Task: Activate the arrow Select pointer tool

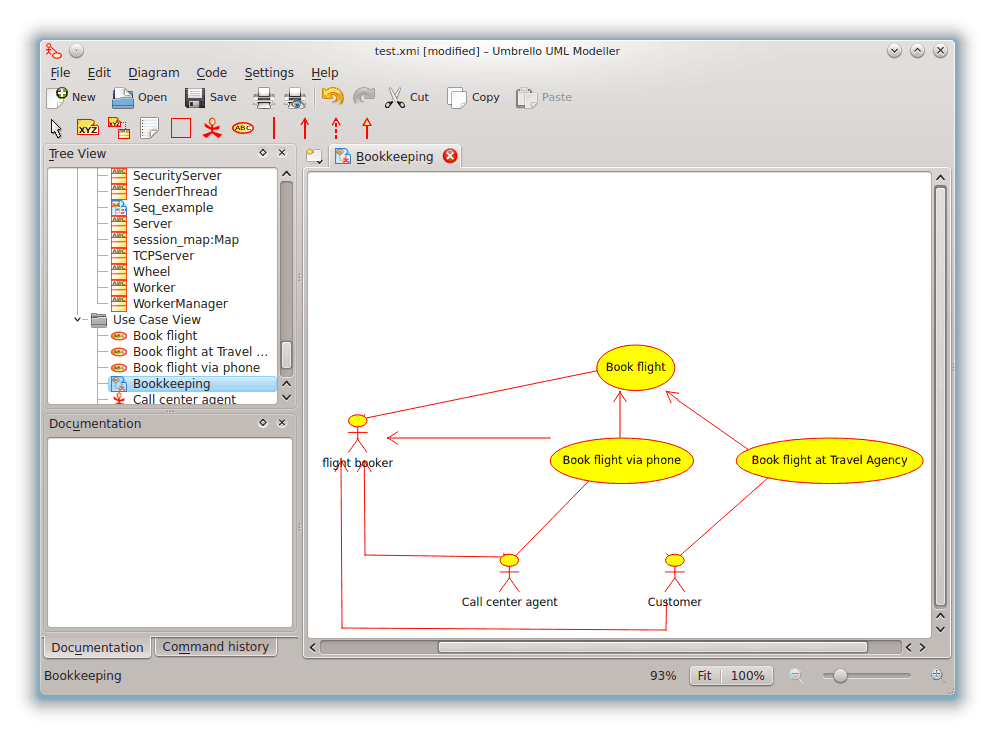Action: [56, 128]
